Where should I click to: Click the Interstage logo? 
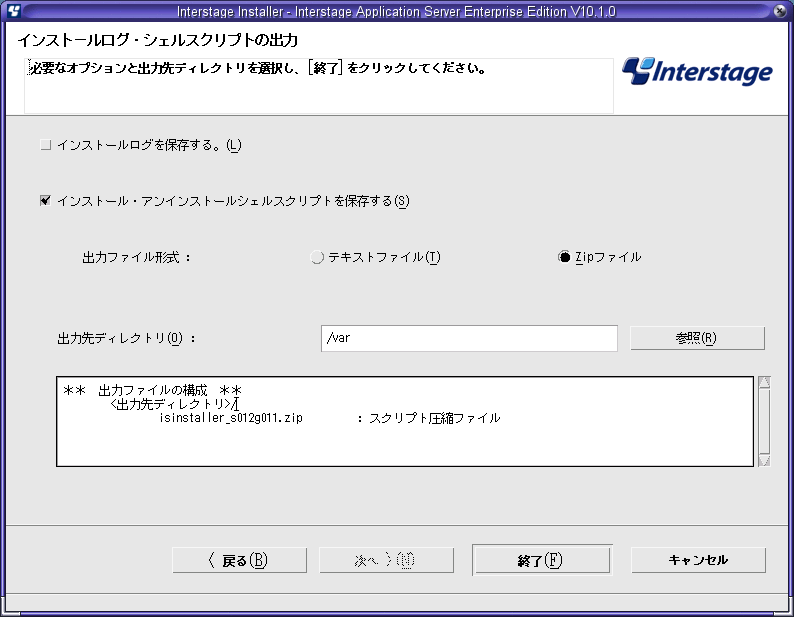pos(697,71)
